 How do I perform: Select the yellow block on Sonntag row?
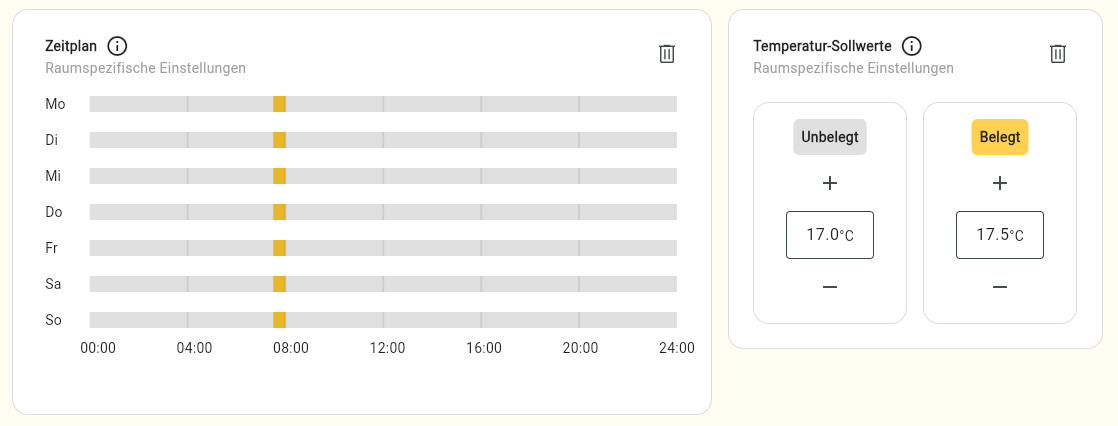(280, 320)
